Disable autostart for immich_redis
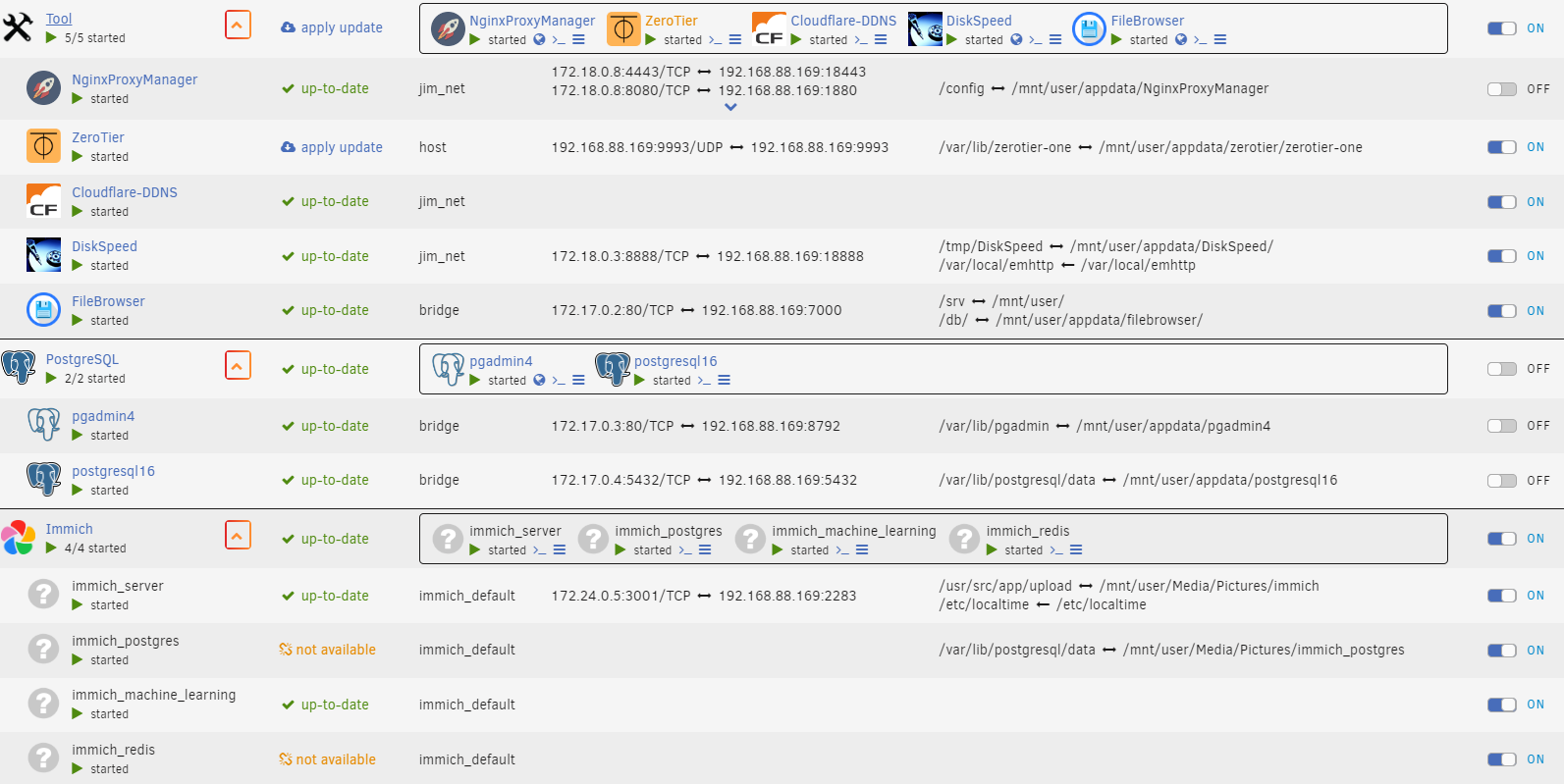Viewport: 1564px width, 784px height. (1502, 759)
